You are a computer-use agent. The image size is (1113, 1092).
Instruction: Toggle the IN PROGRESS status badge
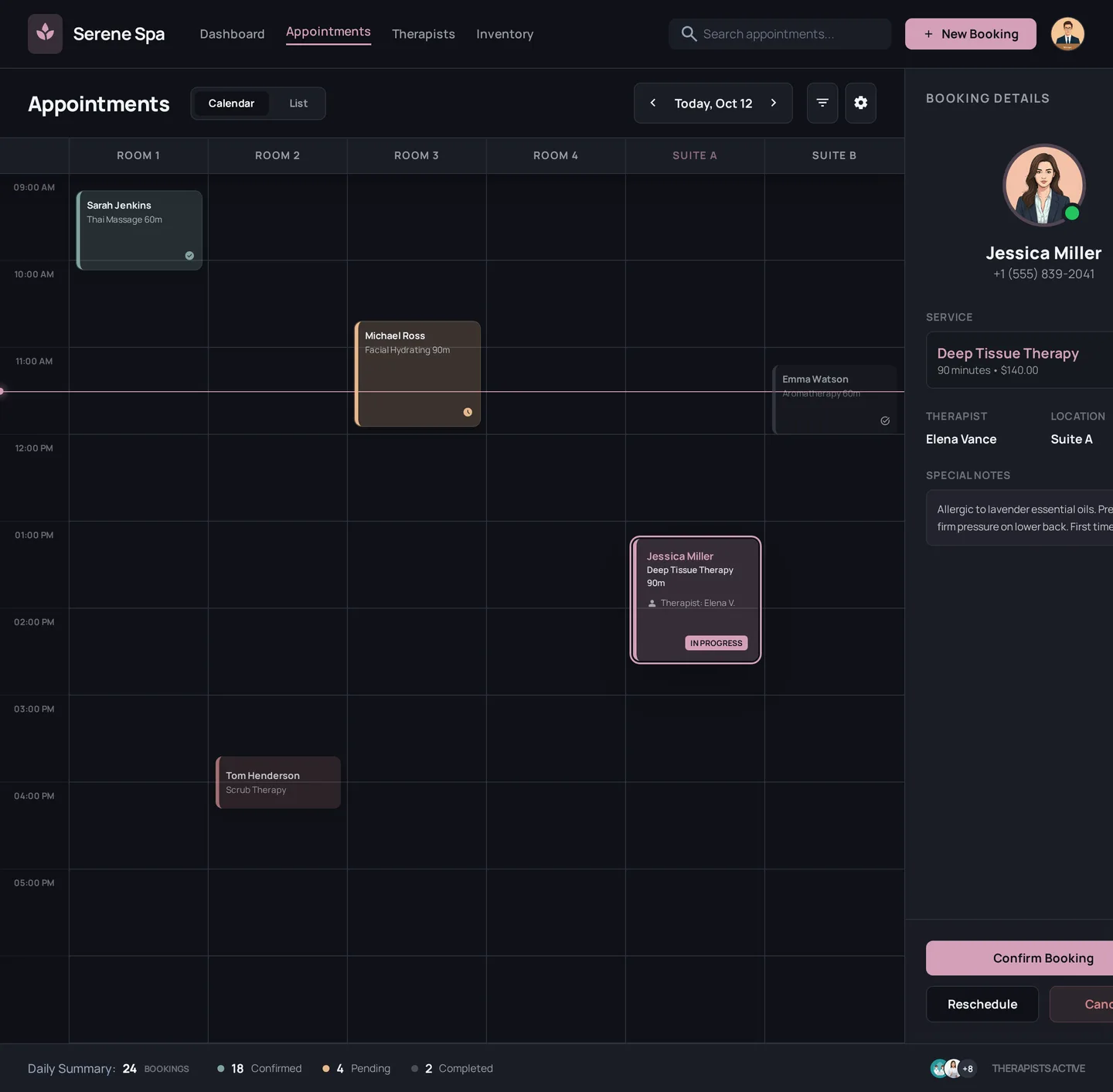[x=716, y=643]
